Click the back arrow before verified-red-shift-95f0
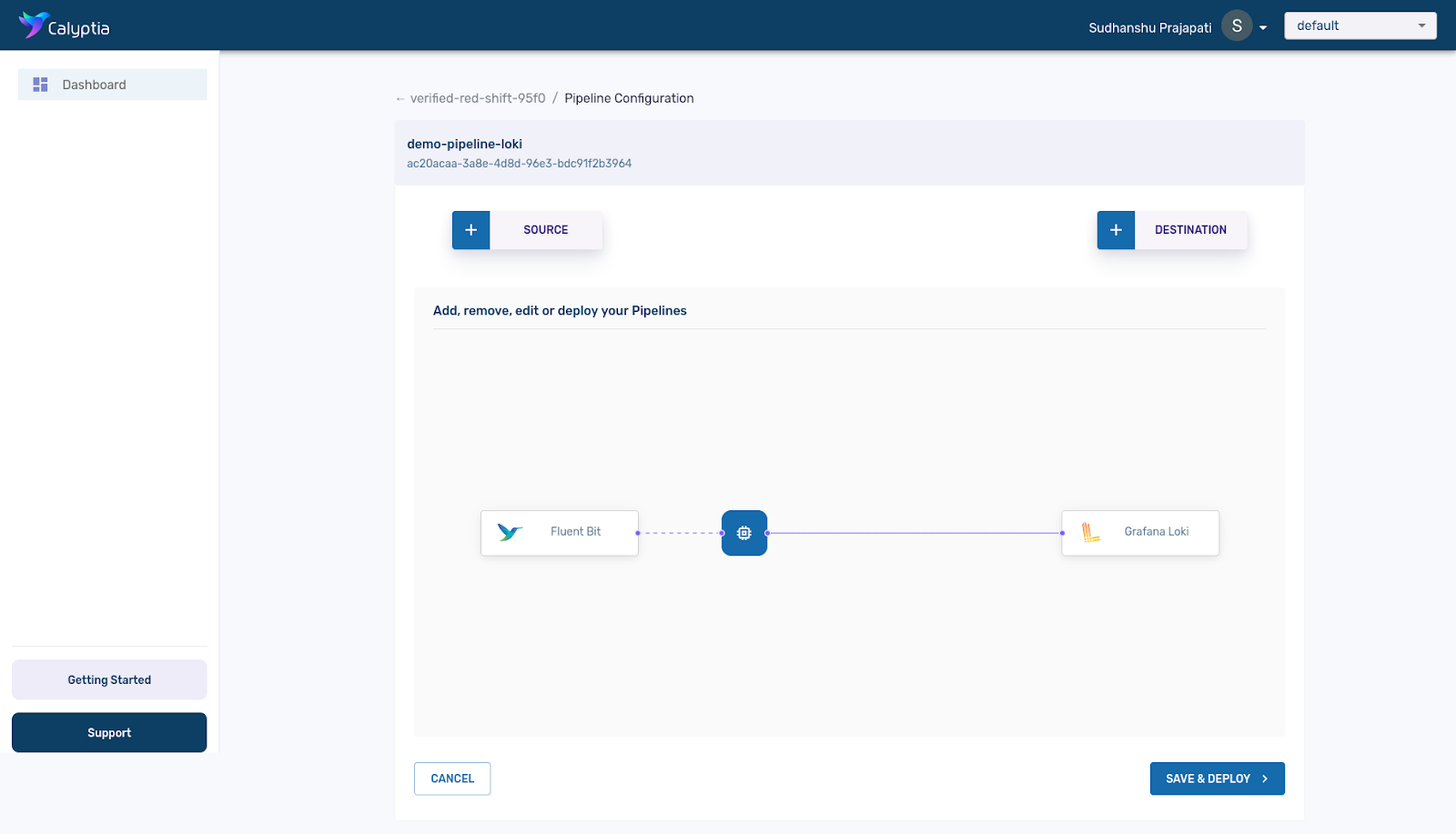The width and height of the screenshot is (1456, 834). (400, 99)
